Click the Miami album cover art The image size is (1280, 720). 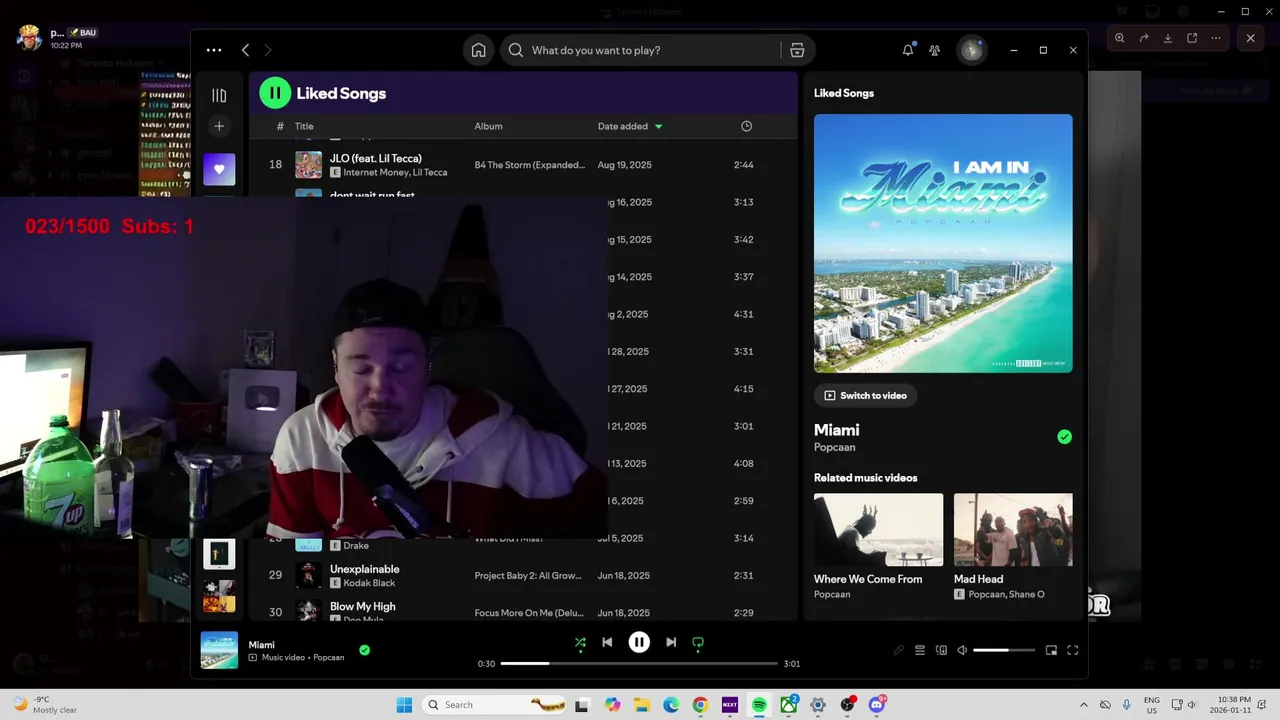[x=943, y=243]
